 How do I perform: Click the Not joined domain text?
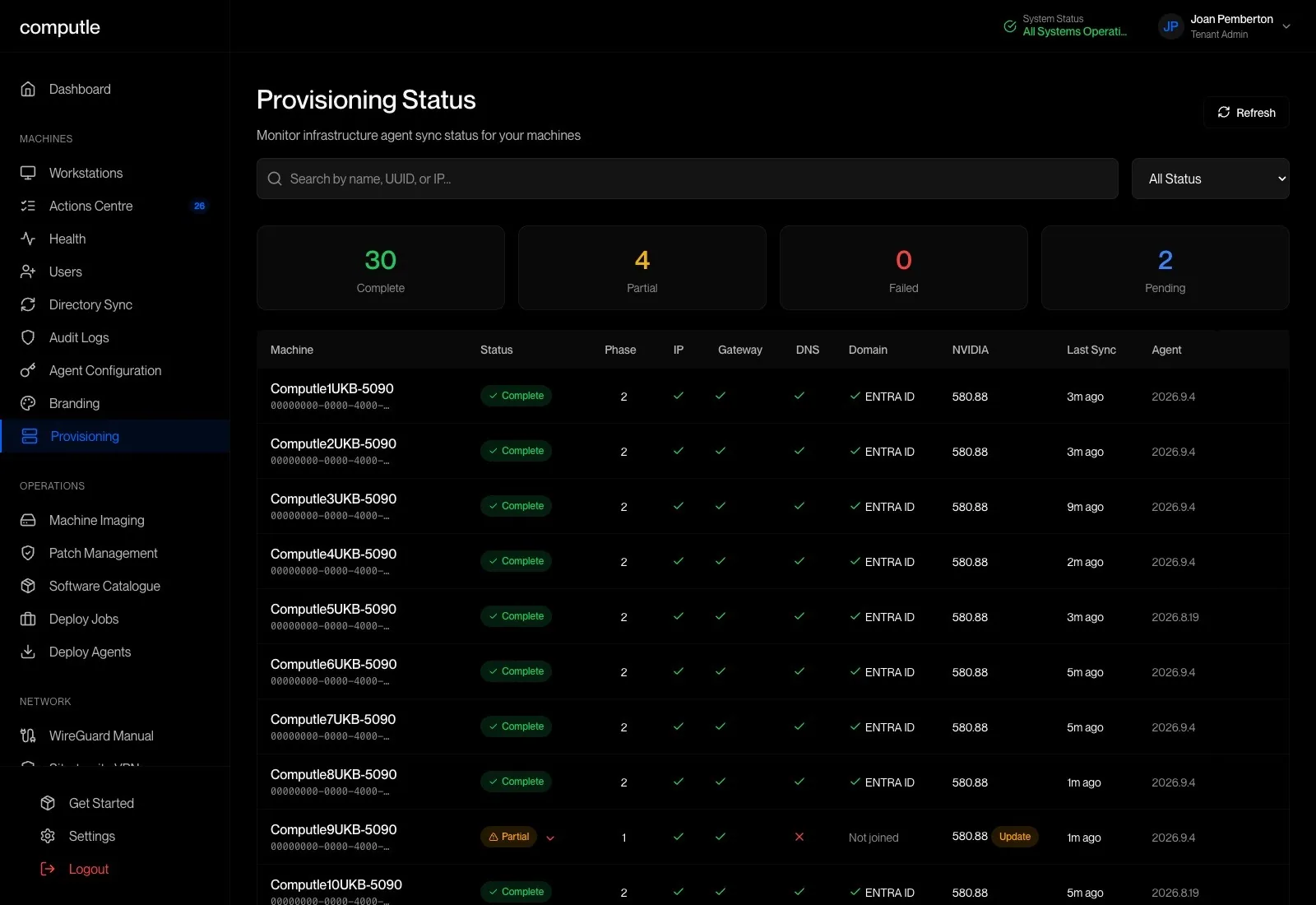873,838
